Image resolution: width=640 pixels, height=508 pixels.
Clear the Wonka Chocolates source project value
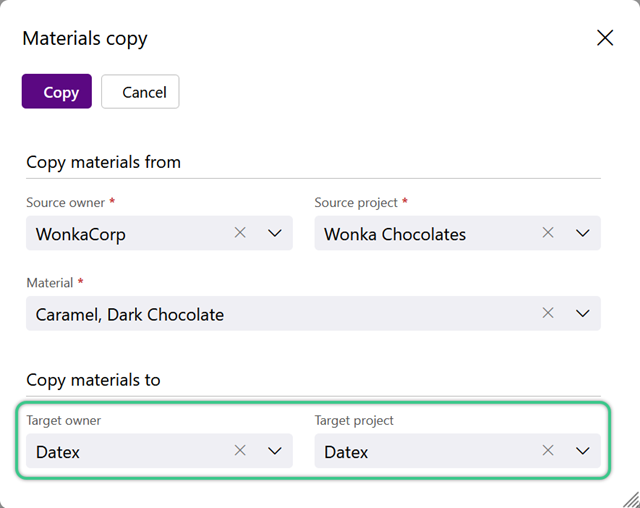(x=548, y=233)
